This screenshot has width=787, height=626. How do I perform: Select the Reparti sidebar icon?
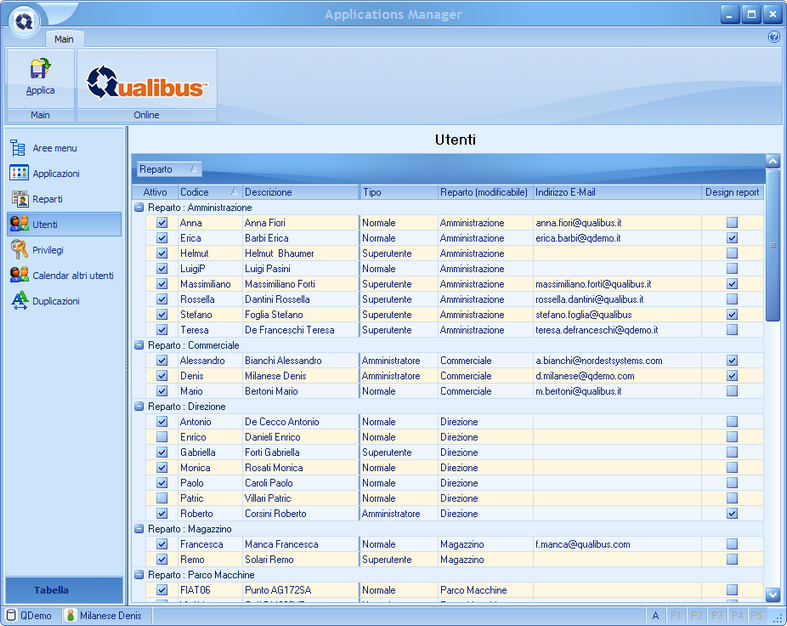(x=18, y=199)
